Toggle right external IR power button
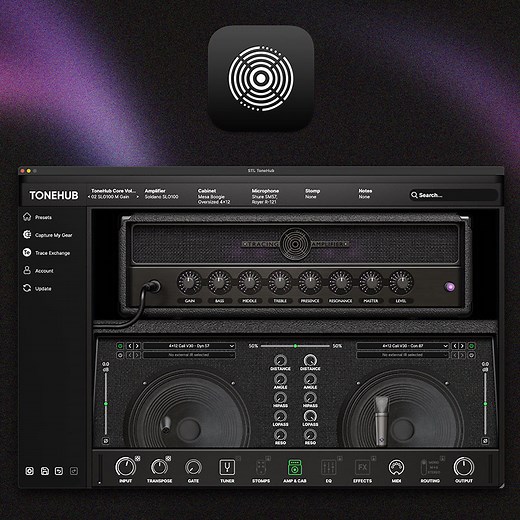 tap(471, 355)
